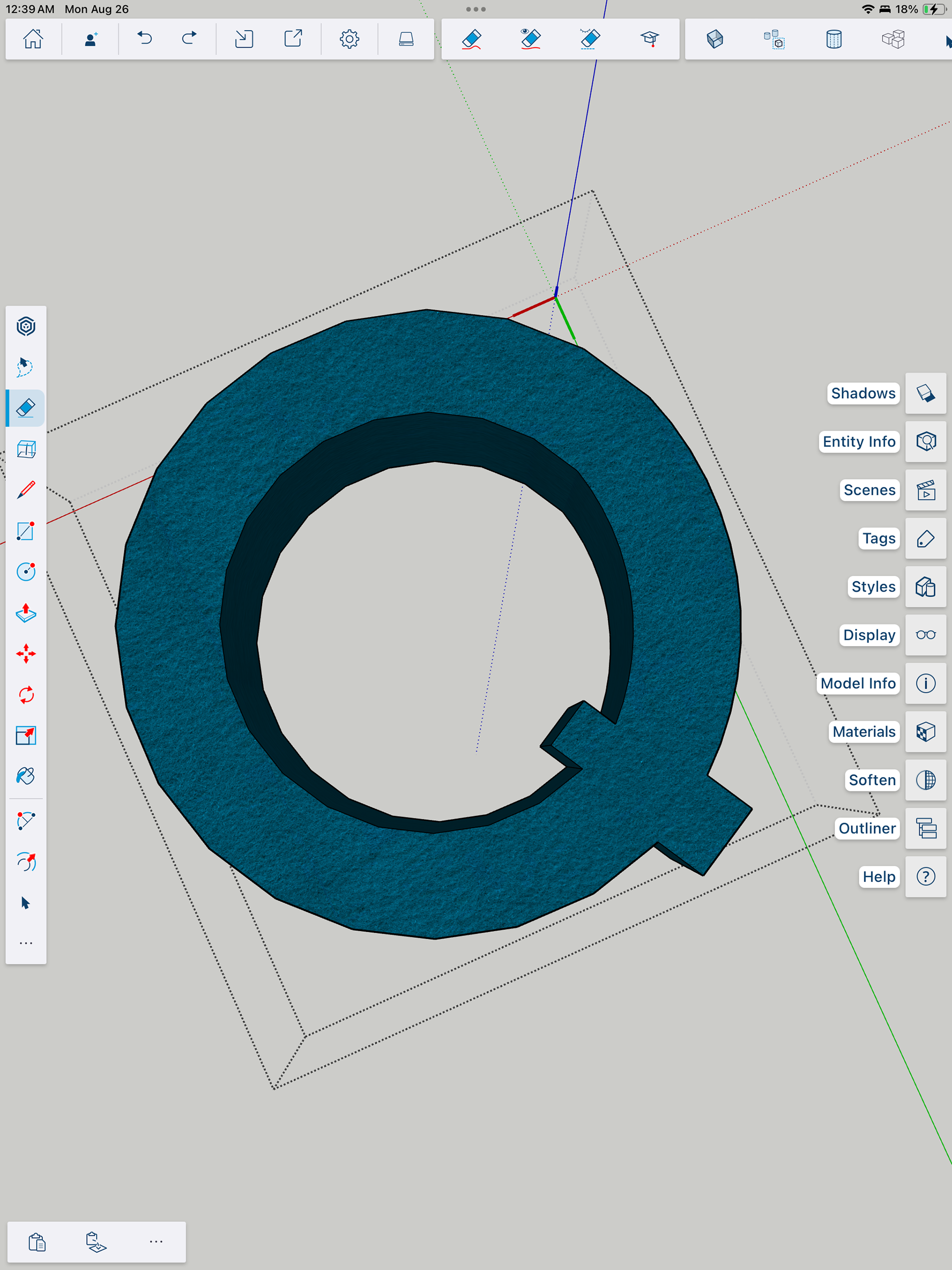Viewport: 952px width, 1270px height.
Task: Open the hexagon 3D Warehouse icon in left toolbar
Action: (x=26, y=327)
